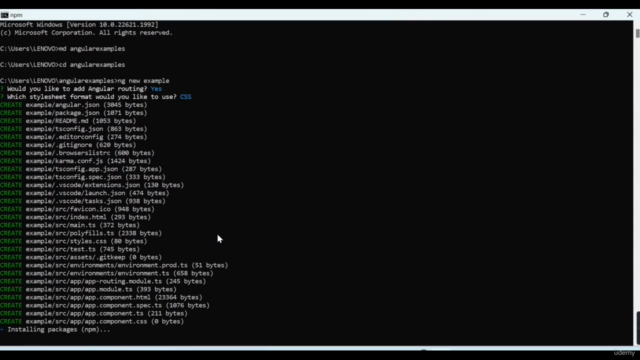This screenshot has height=360, width=640.
Task: Click the example/README.md line
Action: click(x=68, y=121)
